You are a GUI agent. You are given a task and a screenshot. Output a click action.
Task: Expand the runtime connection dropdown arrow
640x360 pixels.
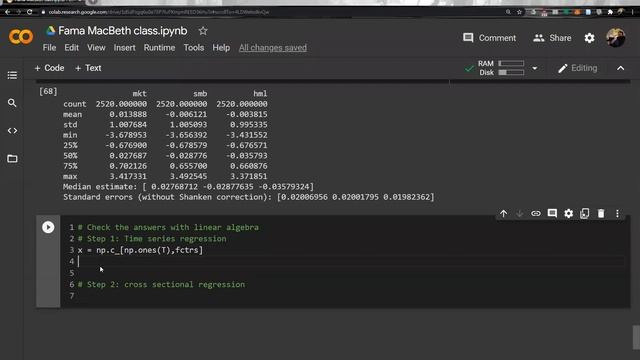(535, 68)
